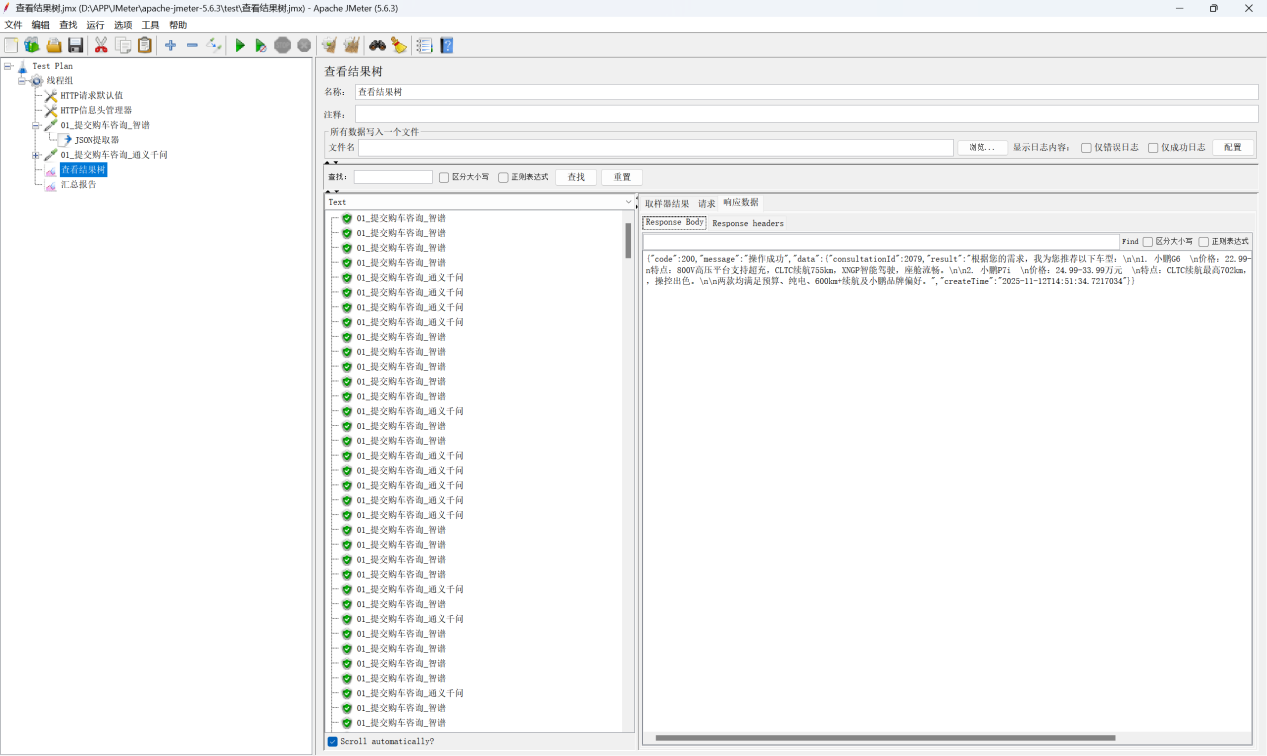Screen dimensions: 1267x756
Task: Clear all results with double broom icon
Action: coord(351,45)
